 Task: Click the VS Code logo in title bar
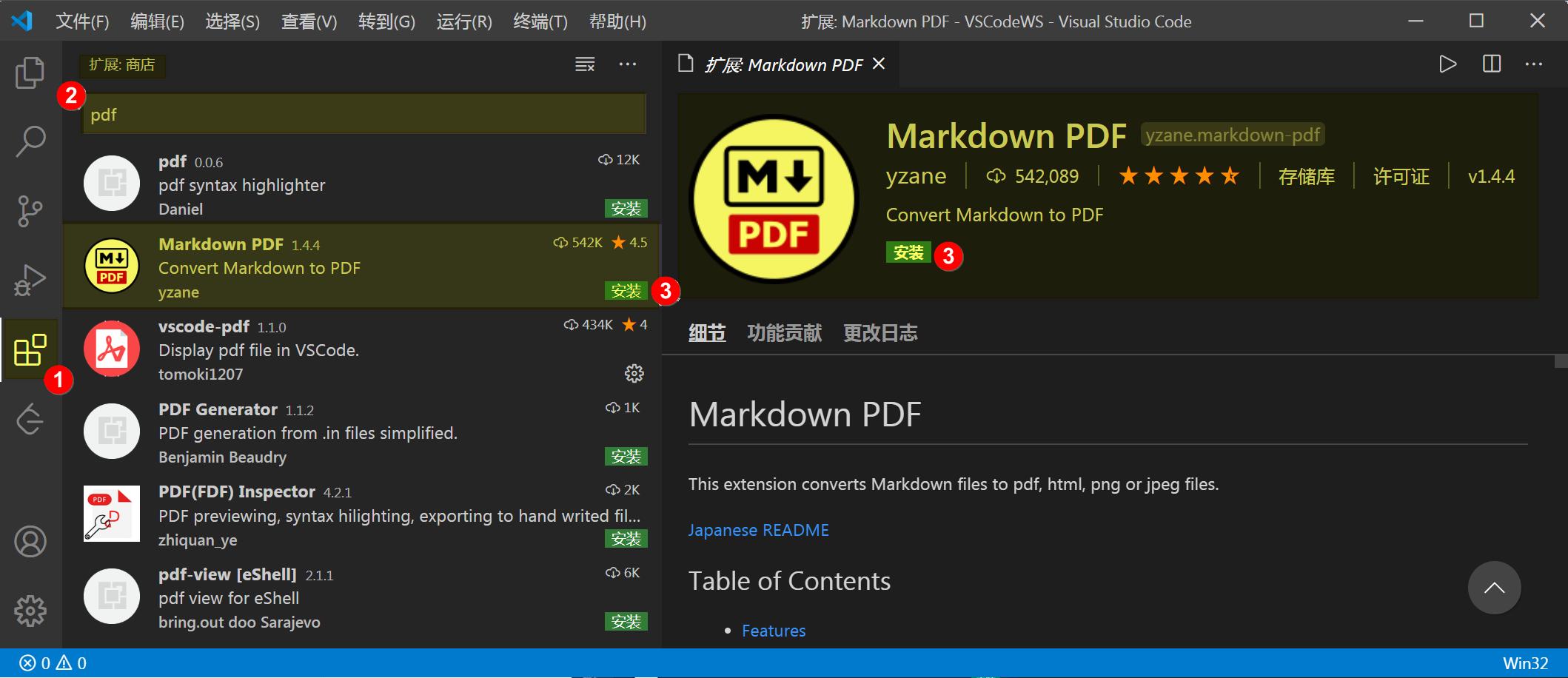pos(21,21)
